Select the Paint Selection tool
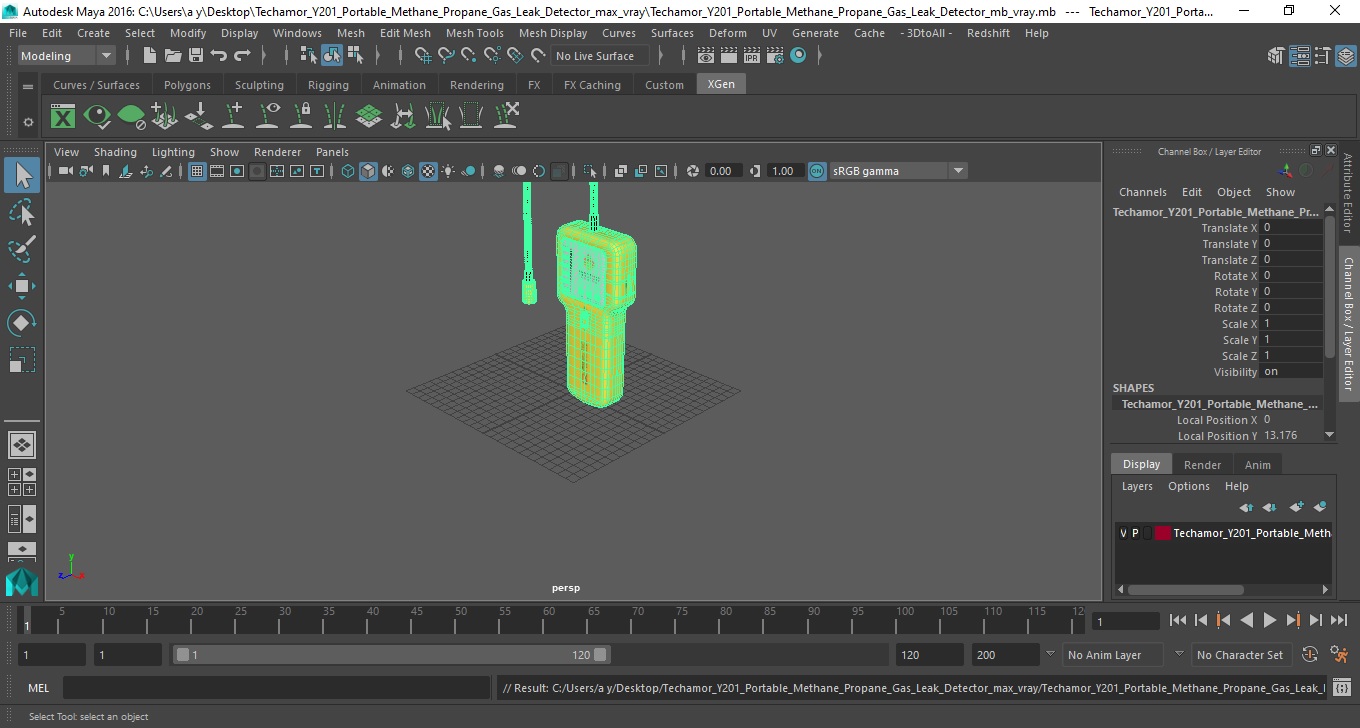 pyautogui.click(x=22, y=249)
